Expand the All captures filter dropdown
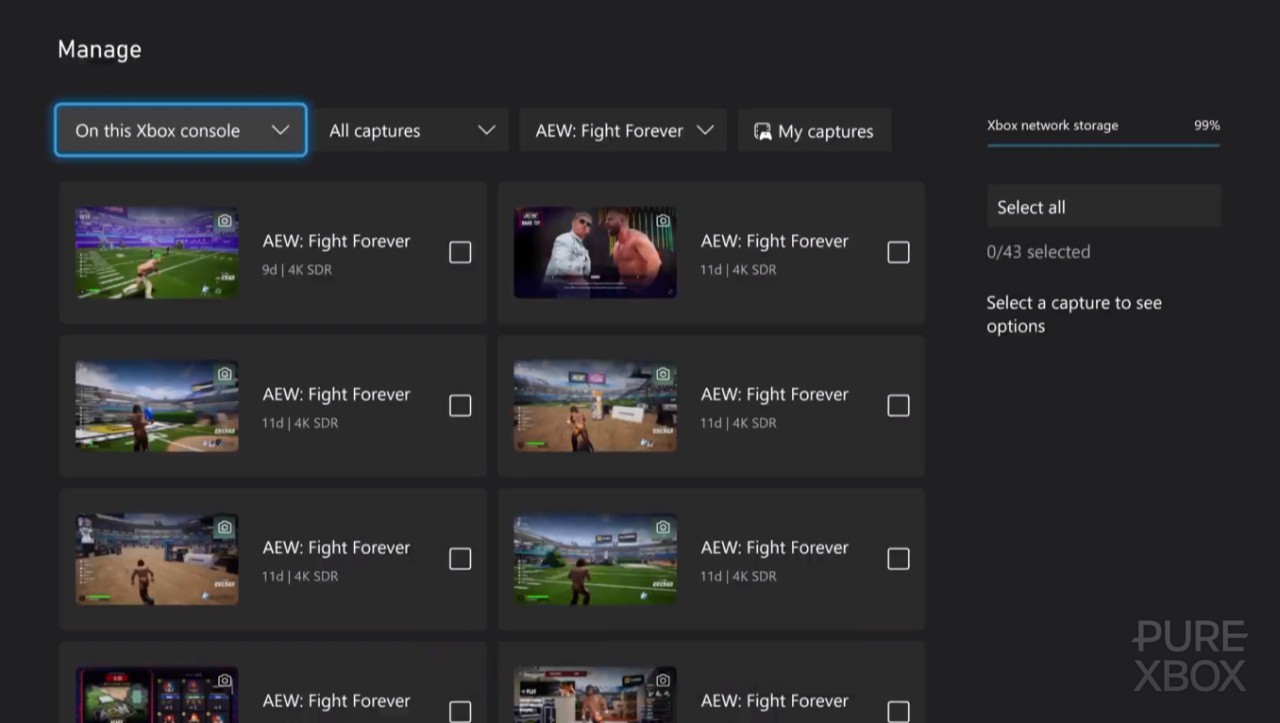Image resolution: width=1280 pixels, height=723 pixels. pos(411,130)
